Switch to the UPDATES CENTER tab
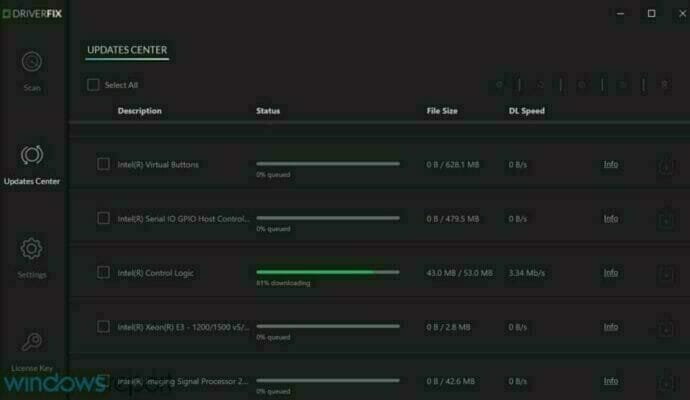This screenshot has height=400, width=690. coord(127,50)
